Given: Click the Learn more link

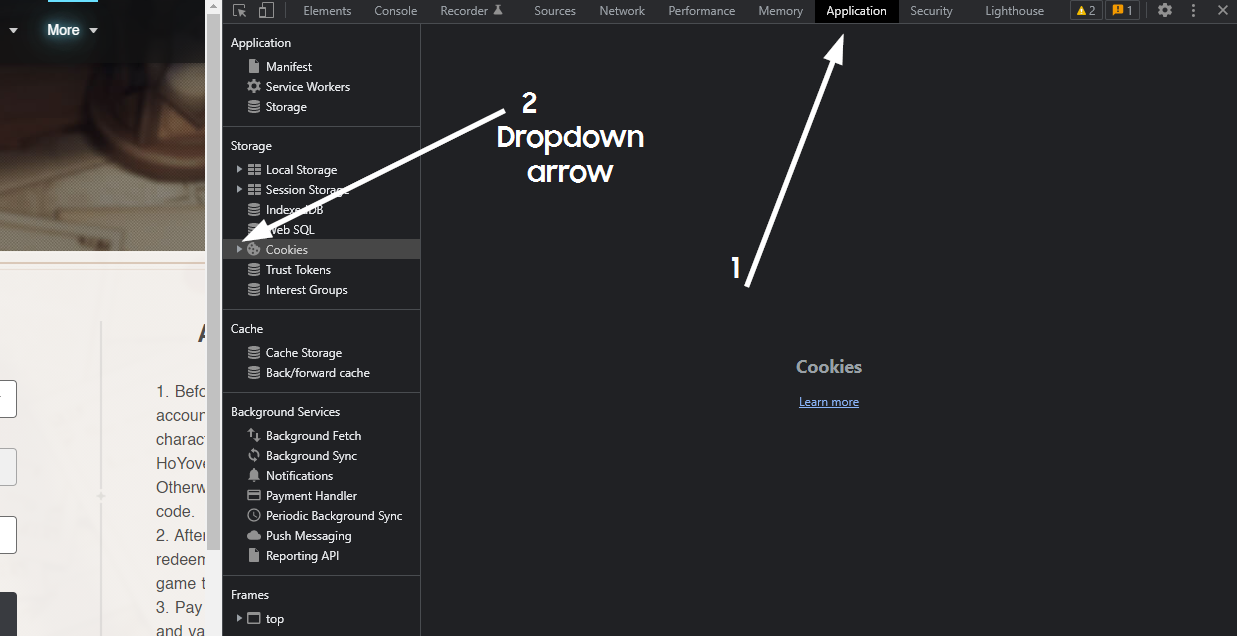Looking at the screenshot, I should coord(828,402).
